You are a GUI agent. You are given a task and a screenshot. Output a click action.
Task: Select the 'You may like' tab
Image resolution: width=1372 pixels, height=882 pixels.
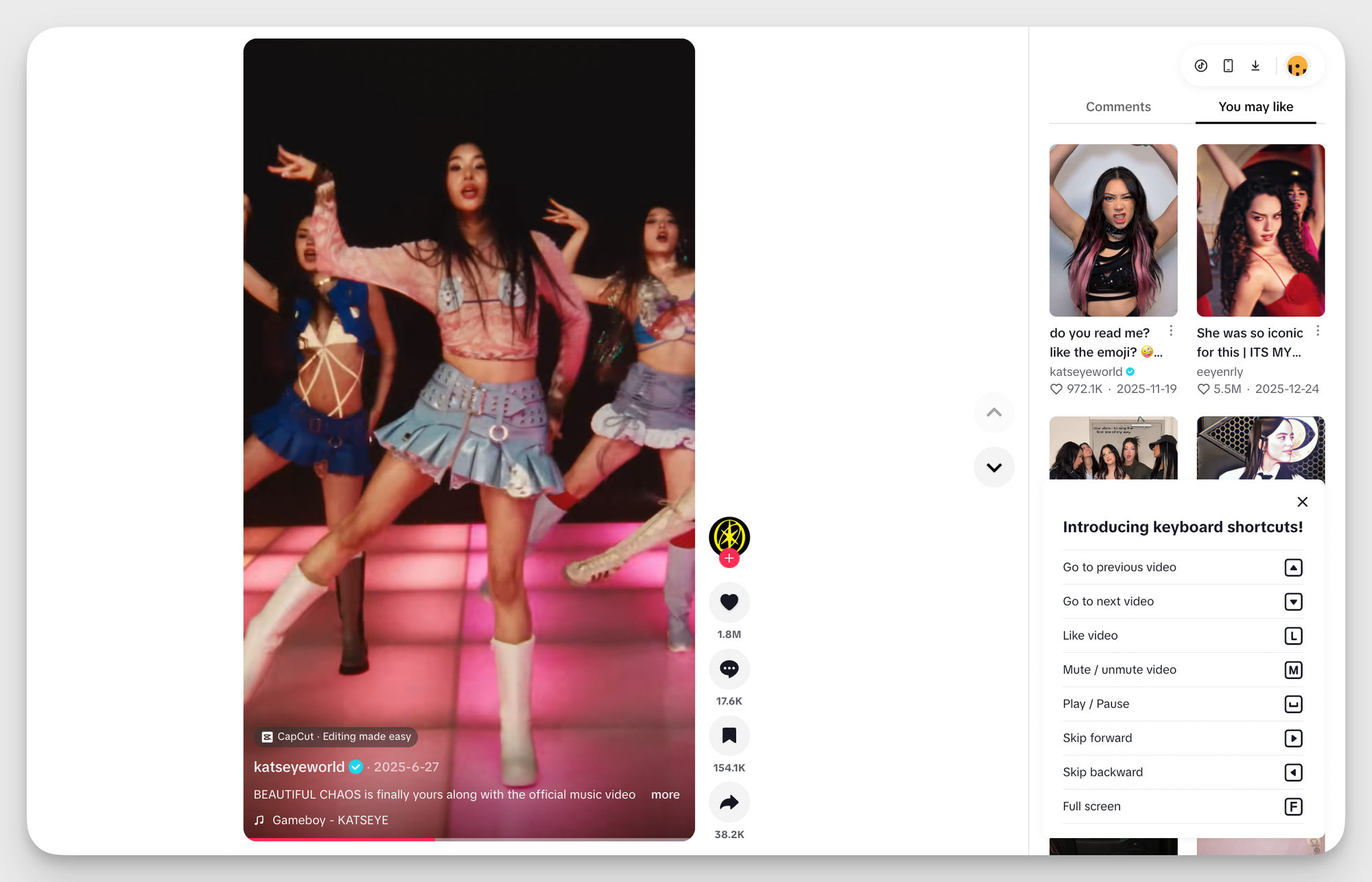click(1255, 107)
